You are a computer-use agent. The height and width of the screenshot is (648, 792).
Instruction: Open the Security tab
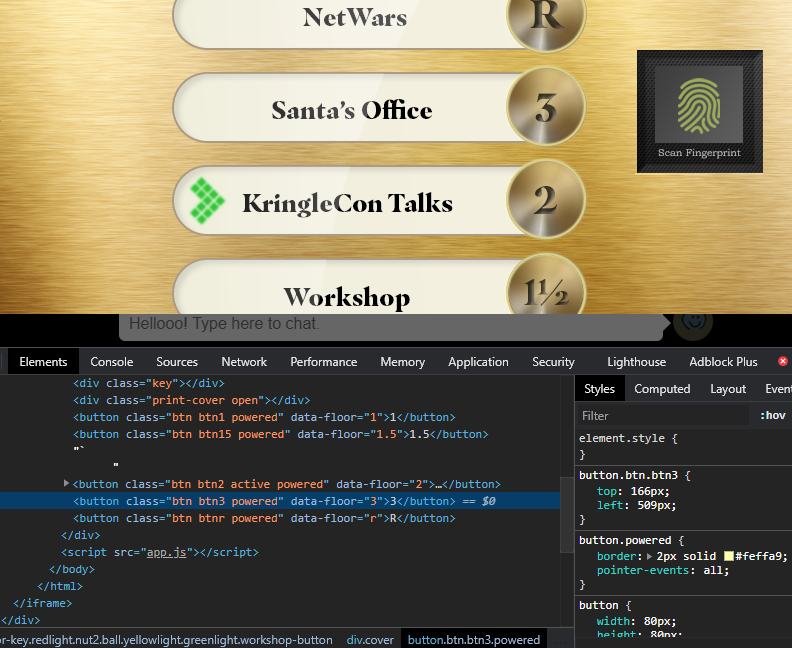point(553,362)
